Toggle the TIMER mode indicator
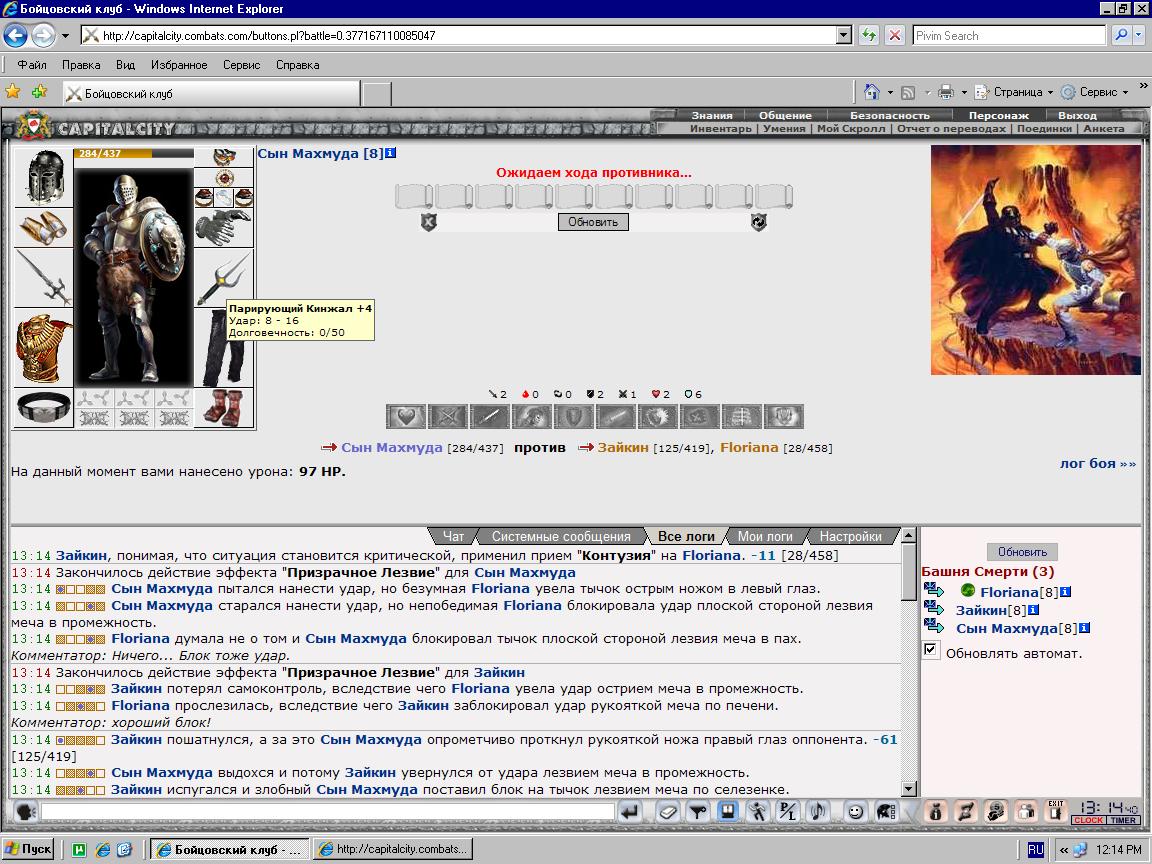1152x864 pixels. (1123, 820)
